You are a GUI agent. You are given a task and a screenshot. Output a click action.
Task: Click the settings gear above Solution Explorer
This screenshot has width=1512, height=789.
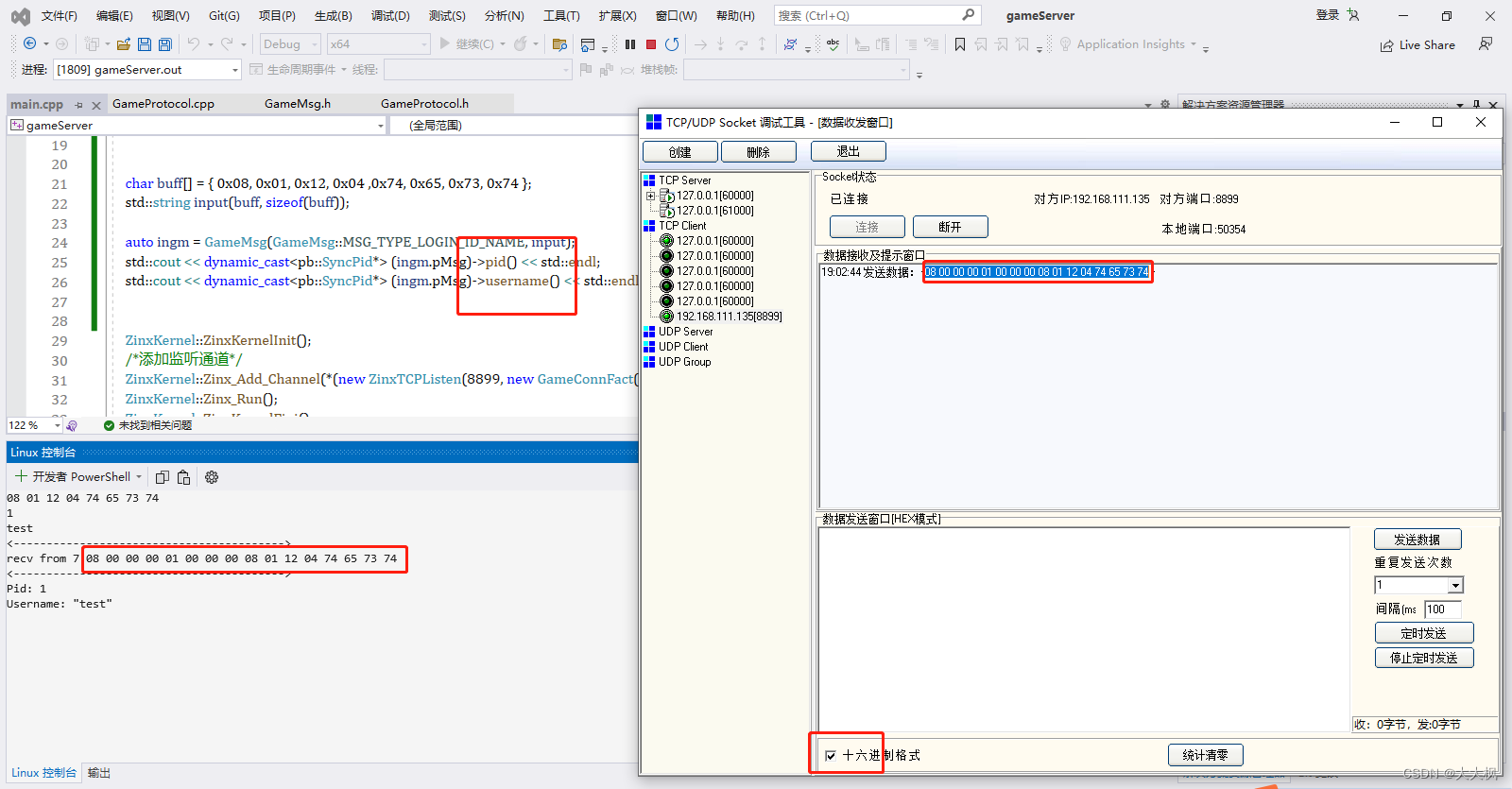pyautogui.click(x=1165, y=104)
